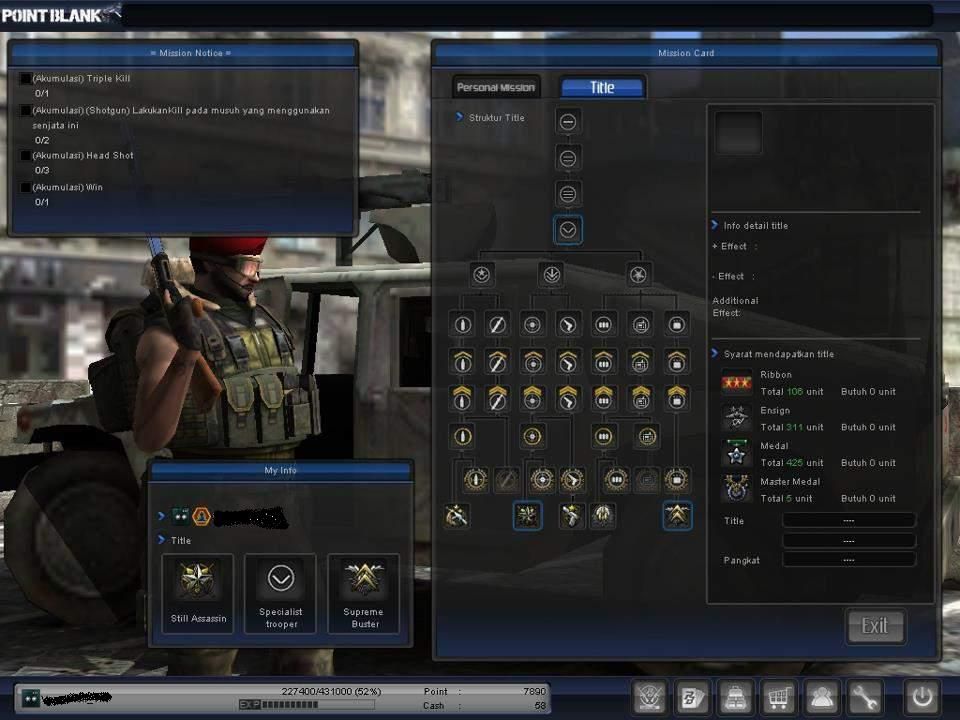
Task: Select the Supreme Buster title slot
Action: (363, 593)
